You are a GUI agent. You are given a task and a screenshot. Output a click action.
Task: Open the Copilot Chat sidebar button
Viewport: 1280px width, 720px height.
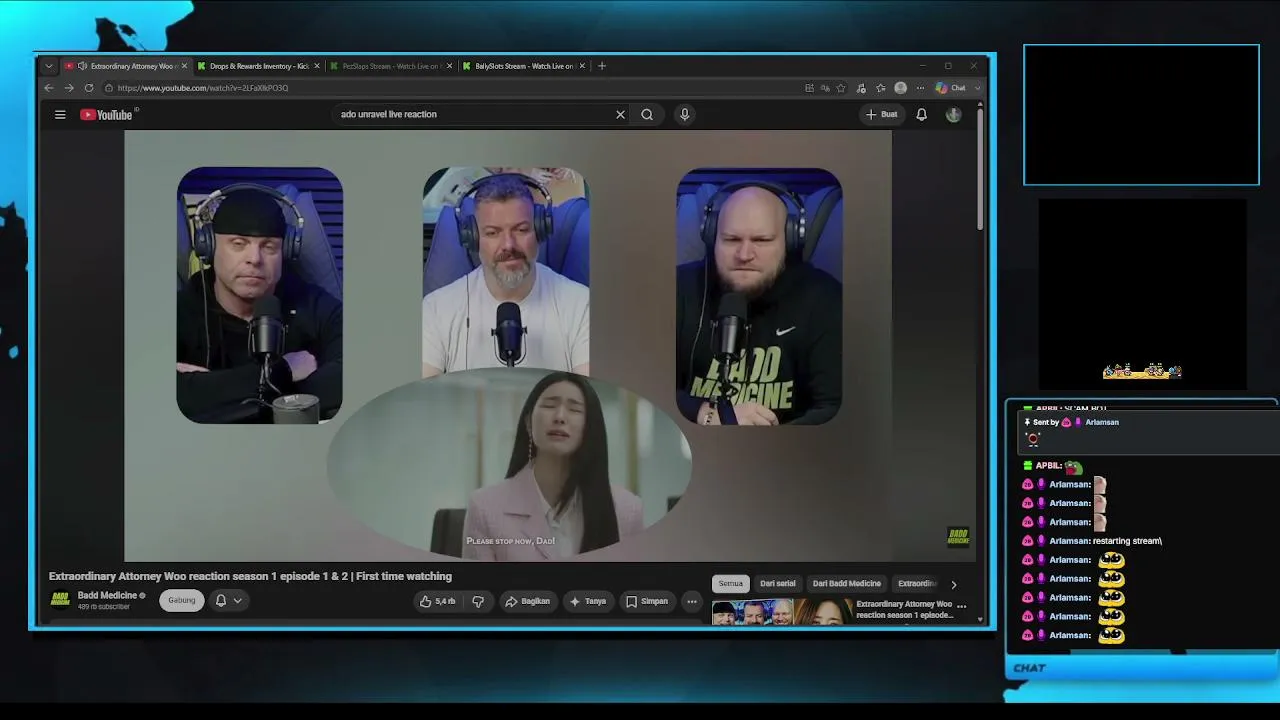951,88
